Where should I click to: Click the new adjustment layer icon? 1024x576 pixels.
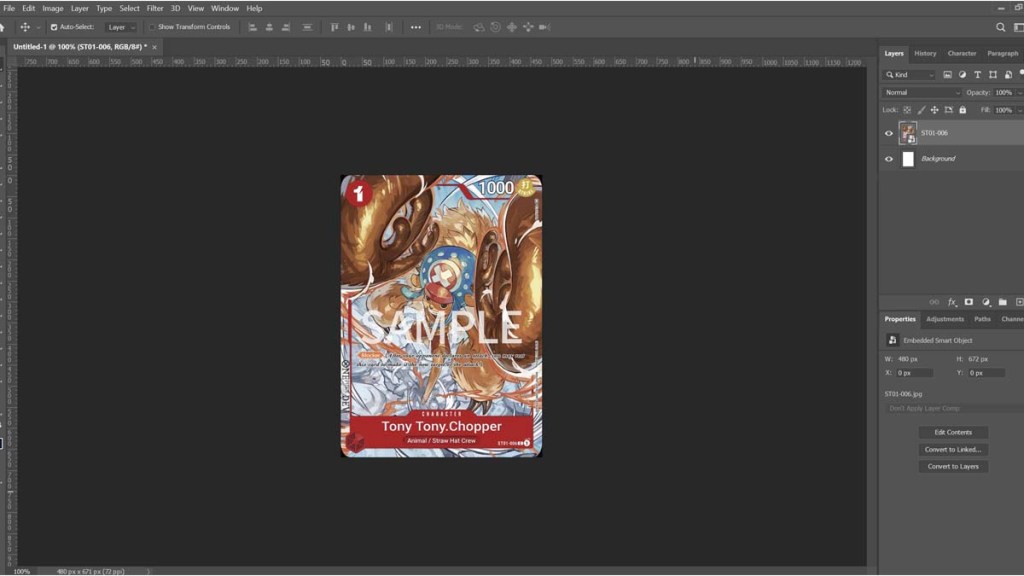tap(986, 302)
